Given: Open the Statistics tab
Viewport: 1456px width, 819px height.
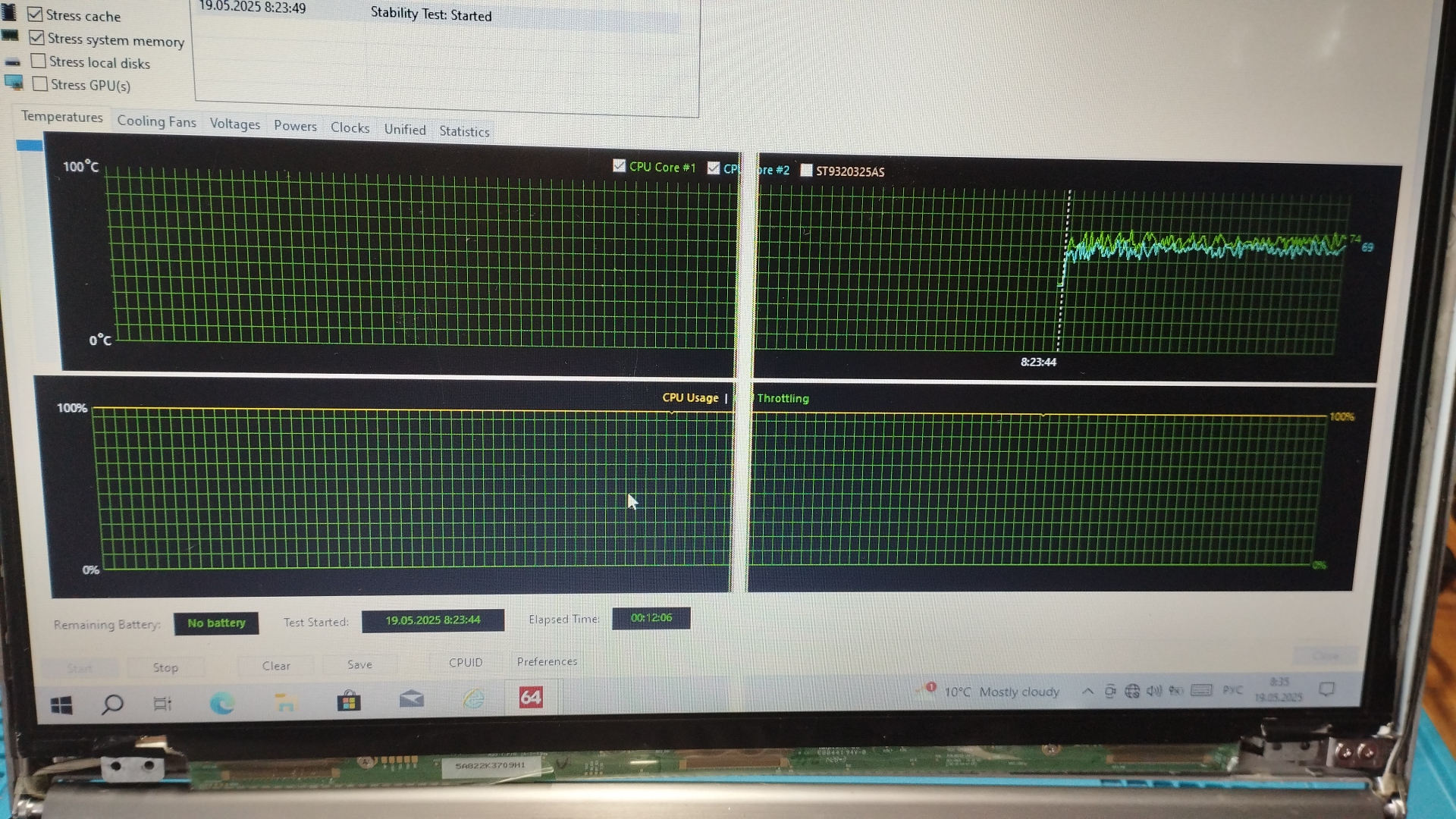Looking at the screenshot, I should [464, 131].
